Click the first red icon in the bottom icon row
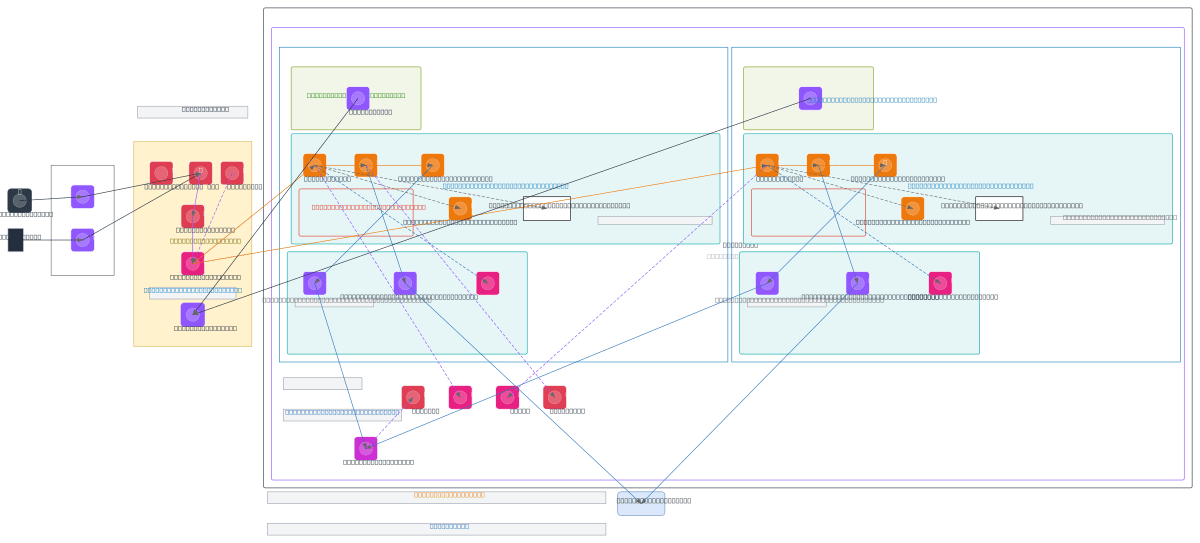Image resolution: width=1200 pixels, height=543 pixels. [413, 397]
